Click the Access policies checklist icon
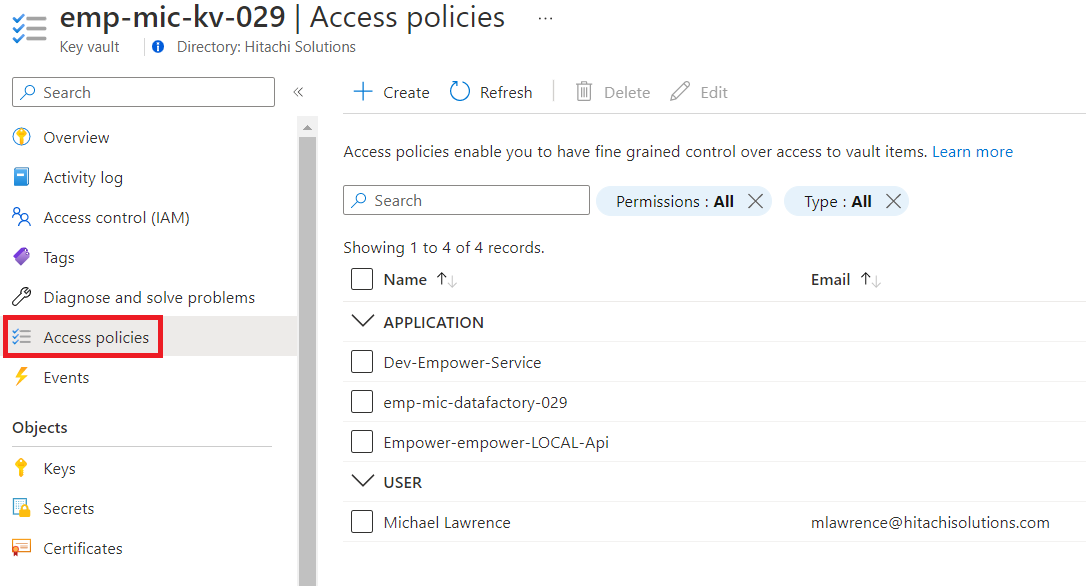Viewport: 1086px width, 586px height. (x=21, y=337)
